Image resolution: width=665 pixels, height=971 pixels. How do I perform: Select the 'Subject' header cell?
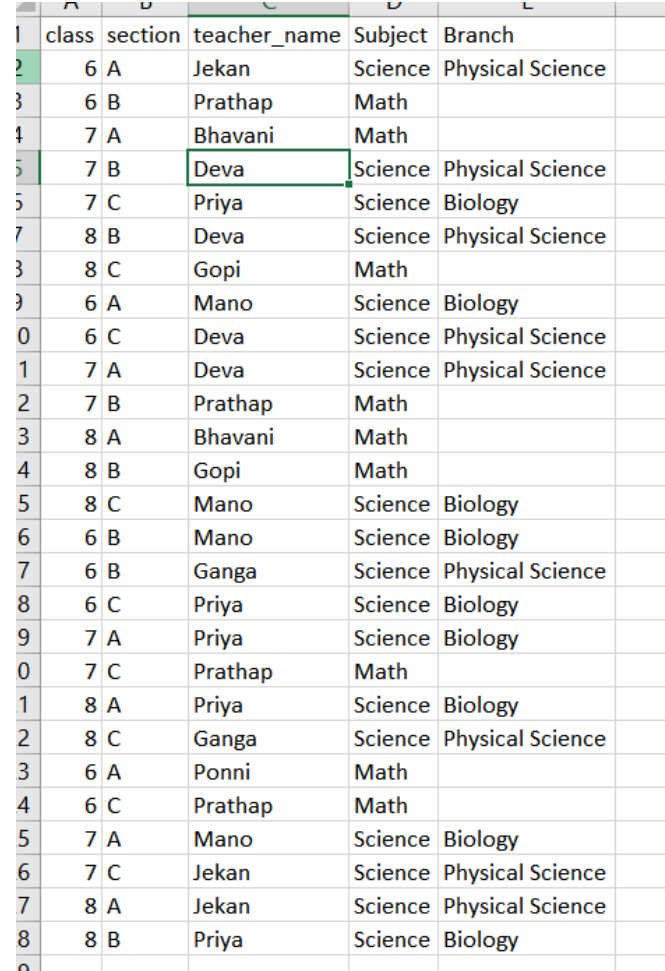coord(391,35)
